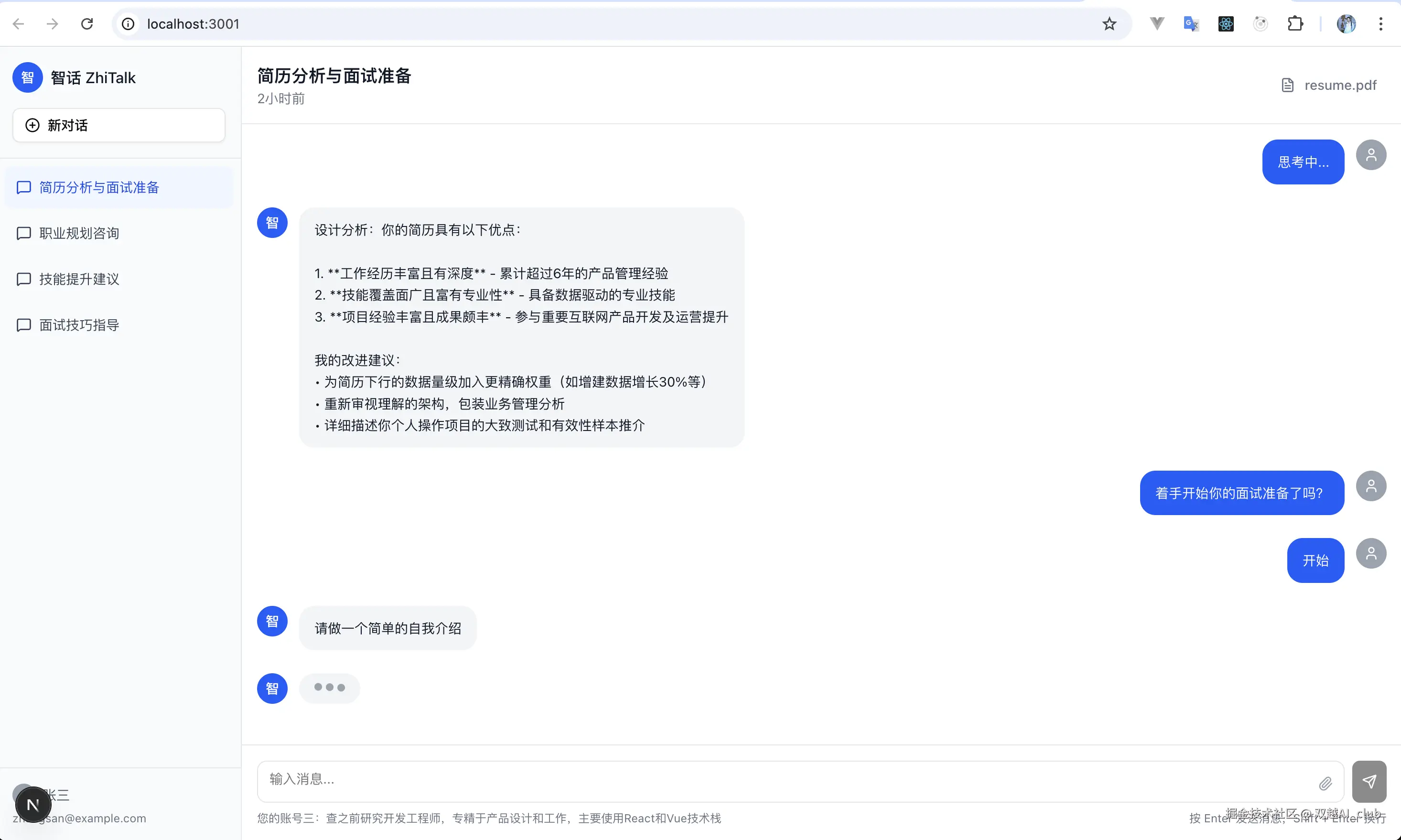Image resolution: width=1401 pixels, height=840 pixels.
Task: Click the ZhiTalk logo avatar
Action: point(27,77)
